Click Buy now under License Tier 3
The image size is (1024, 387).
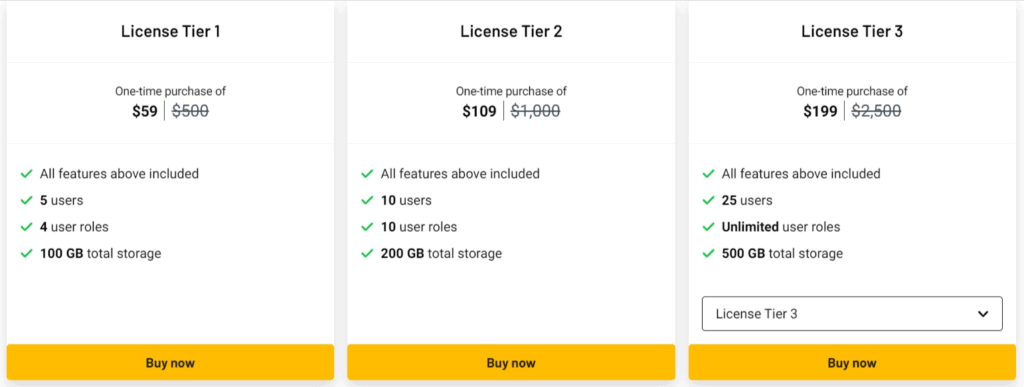852,362
